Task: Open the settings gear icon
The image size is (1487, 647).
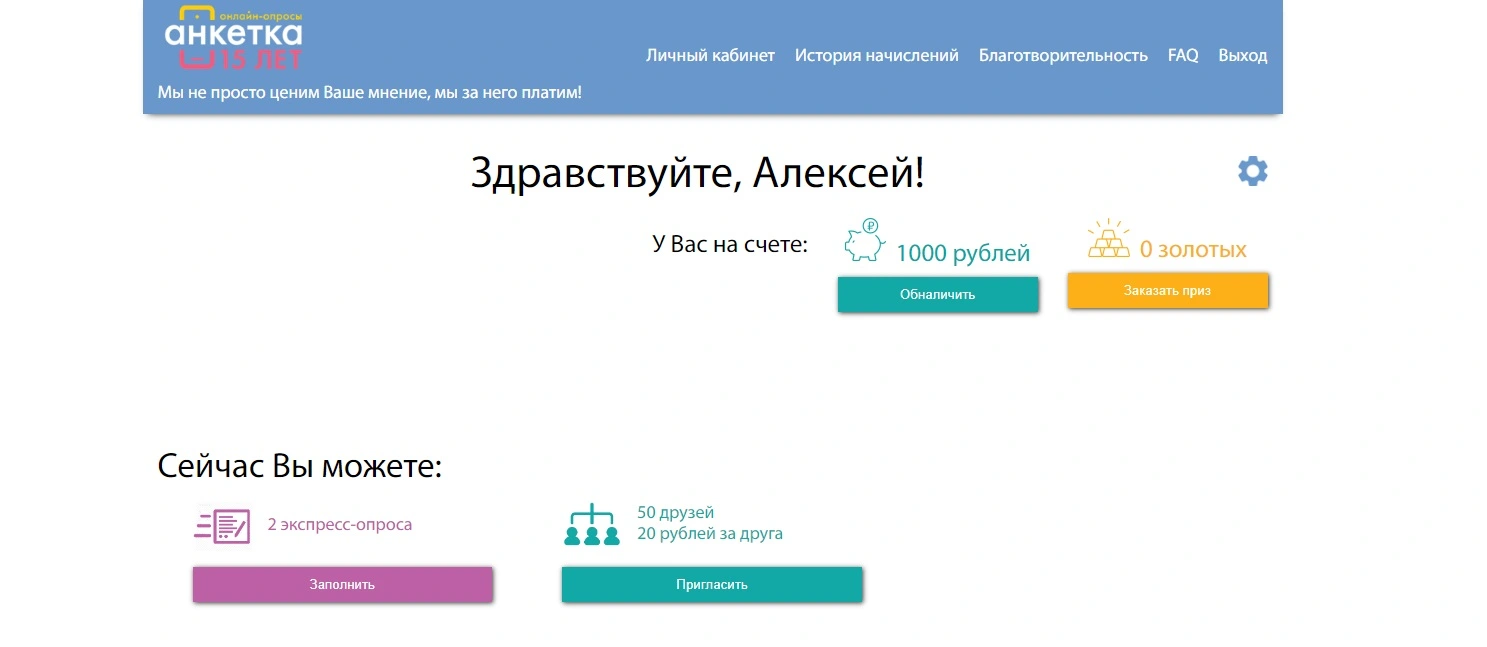Action: pyautogui.click(x=1252, y=171)
